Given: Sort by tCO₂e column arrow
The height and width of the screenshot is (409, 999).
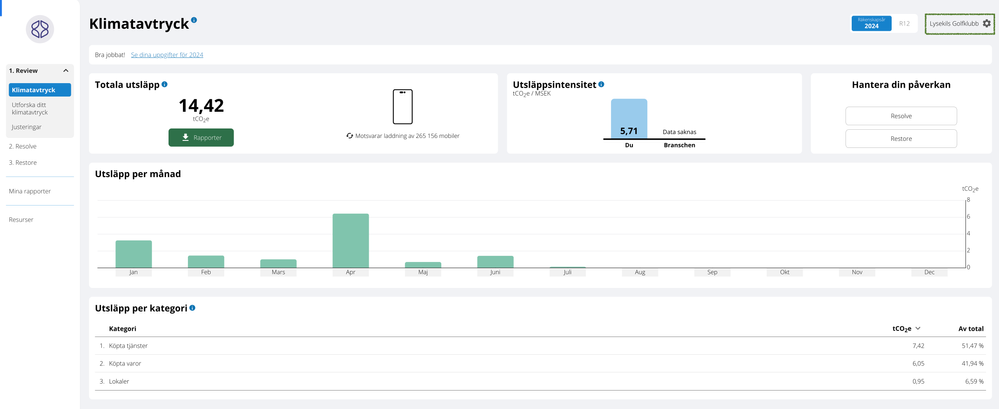Looking at the screenshot, I should (918, 328).
